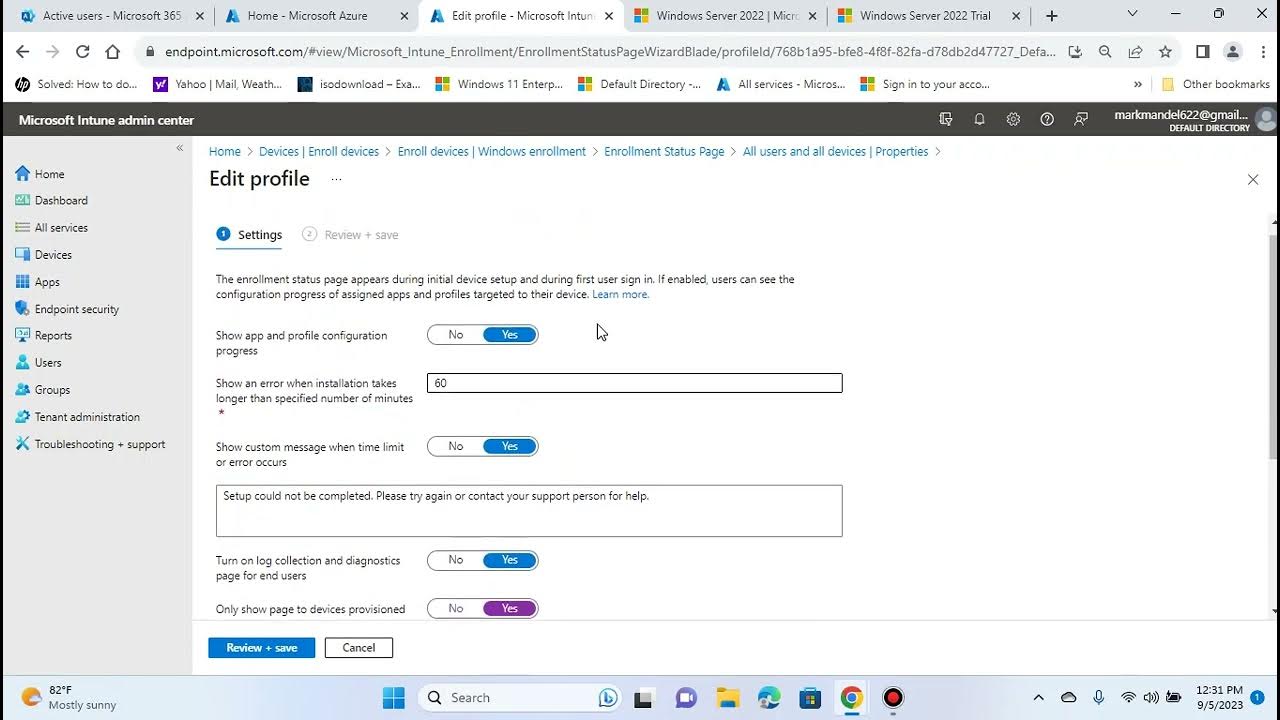Image resolution: width=1280 pixels, height=720 pixels.
Task: Set Show custom message to Yes
Action: click(x=510, y=447)
